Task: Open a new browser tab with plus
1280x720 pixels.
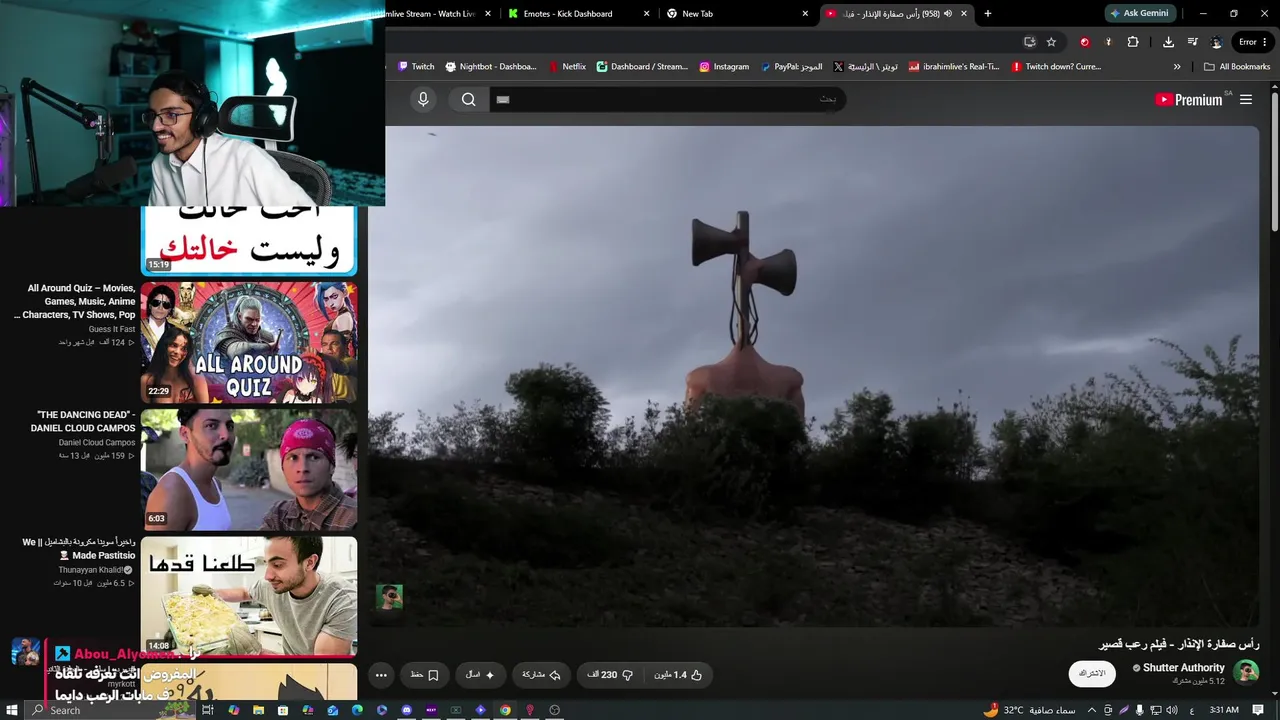Action: tap(988, 14)
